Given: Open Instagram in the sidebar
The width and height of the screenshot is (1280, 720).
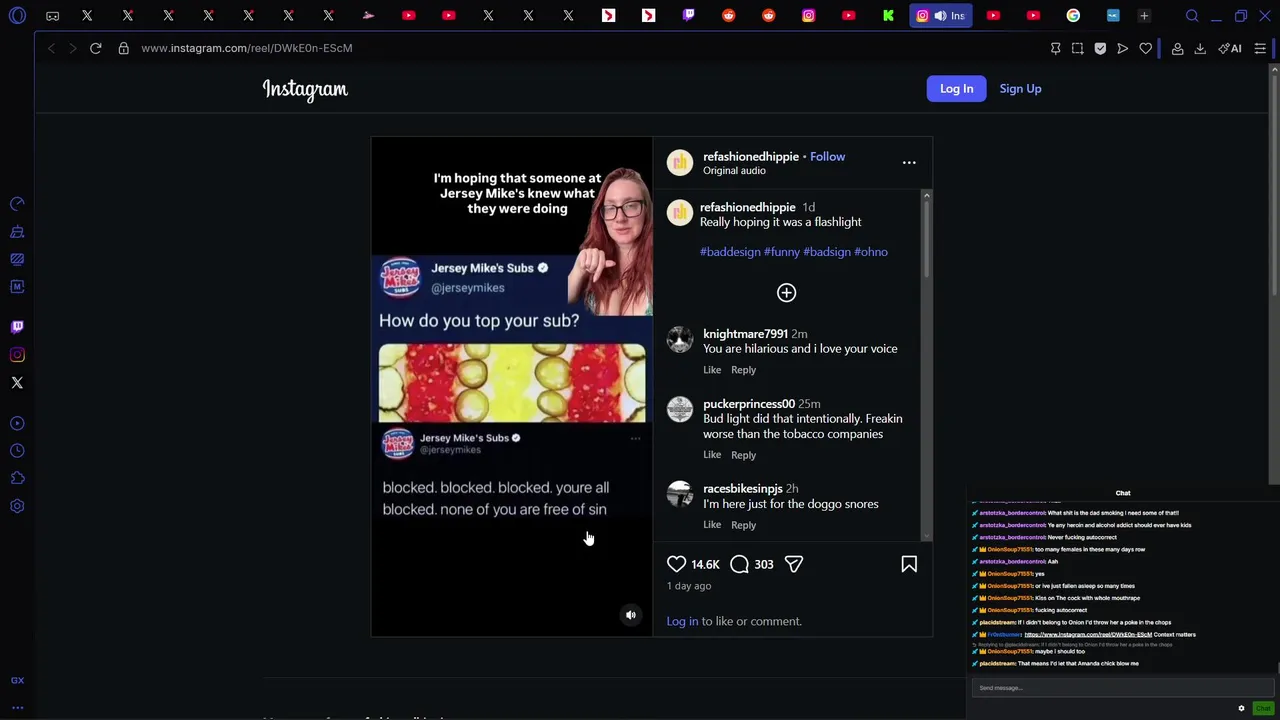Looking at the screenshot, I should click(17, 355).
